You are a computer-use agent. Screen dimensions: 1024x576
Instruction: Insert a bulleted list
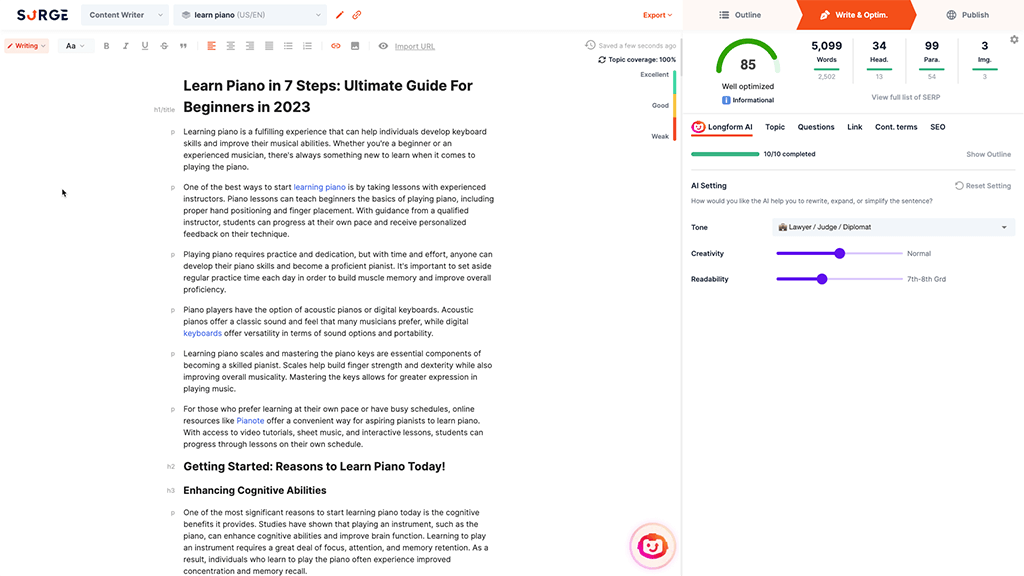(288, 46)
